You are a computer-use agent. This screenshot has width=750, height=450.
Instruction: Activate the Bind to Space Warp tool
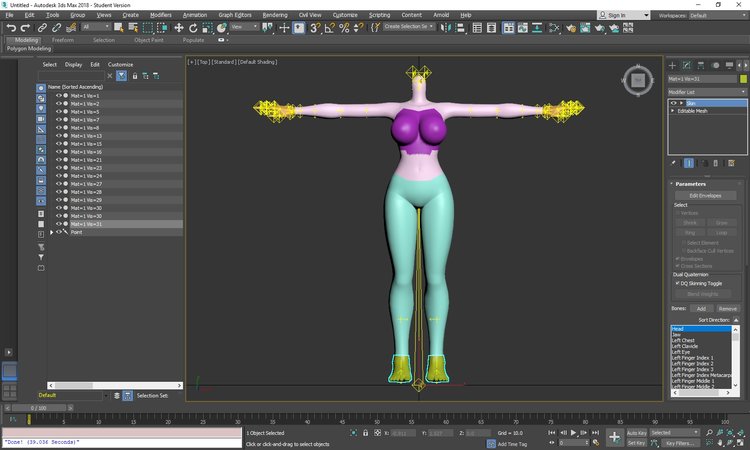coord(71,28)
